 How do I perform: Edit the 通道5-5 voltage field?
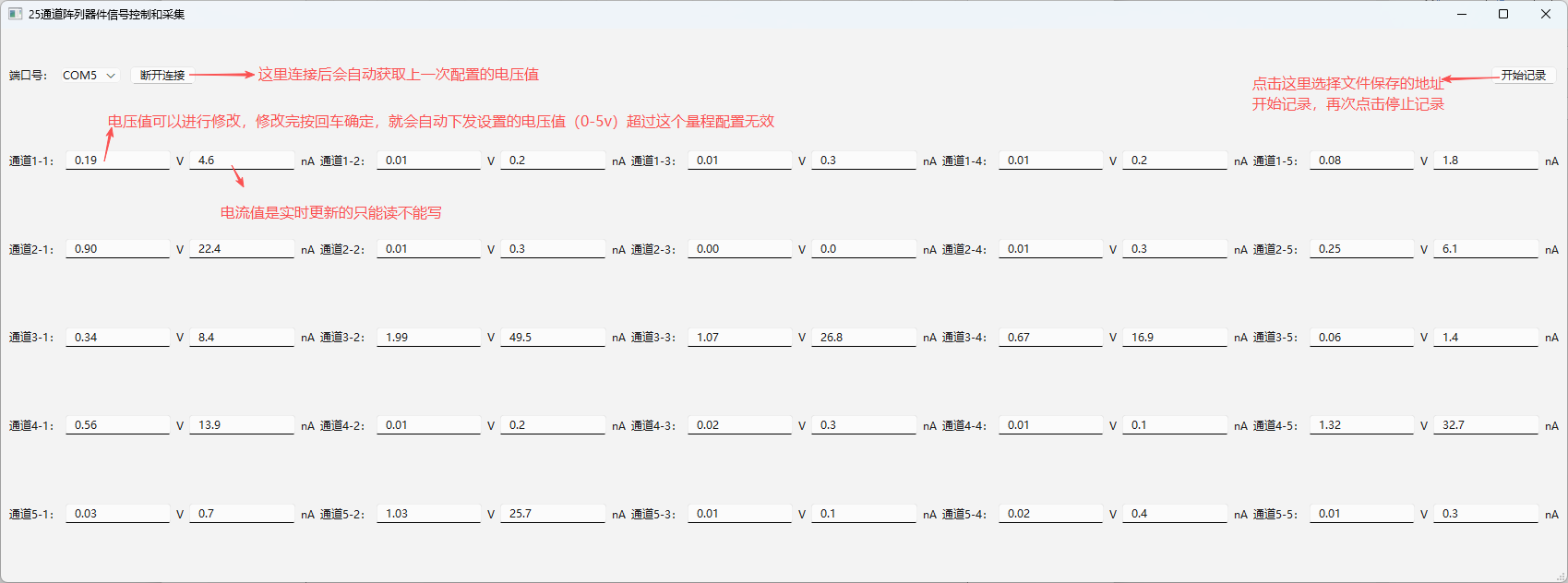(x=1361, y=514)
